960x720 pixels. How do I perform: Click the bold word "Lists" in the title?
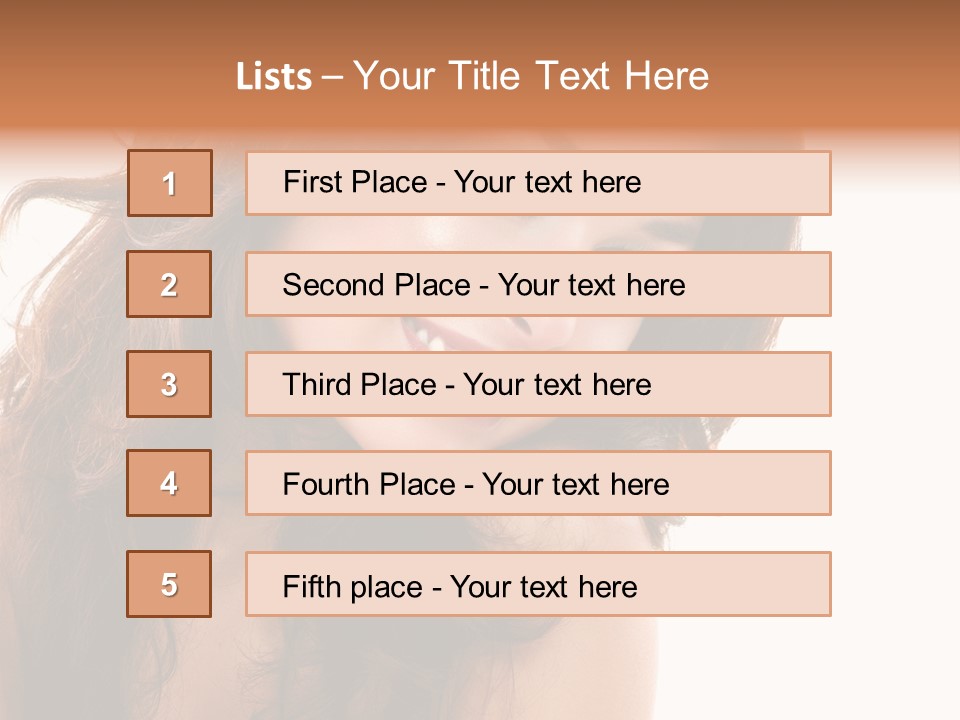click(274, 77)
